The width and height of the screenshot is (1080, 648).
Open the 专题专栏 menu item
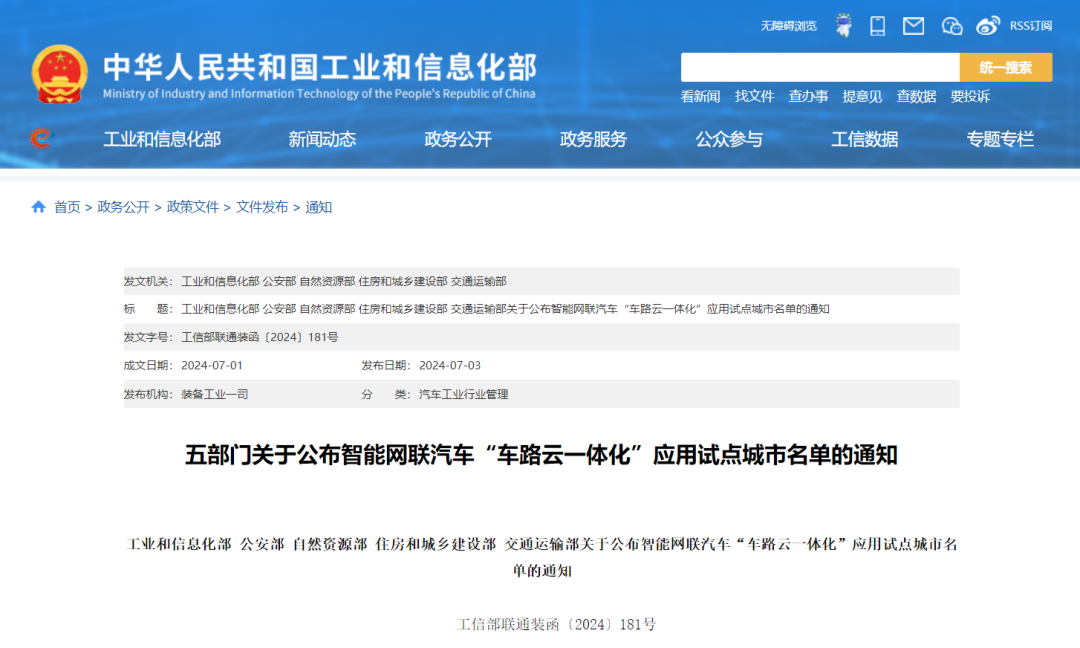pos(1000,139)
